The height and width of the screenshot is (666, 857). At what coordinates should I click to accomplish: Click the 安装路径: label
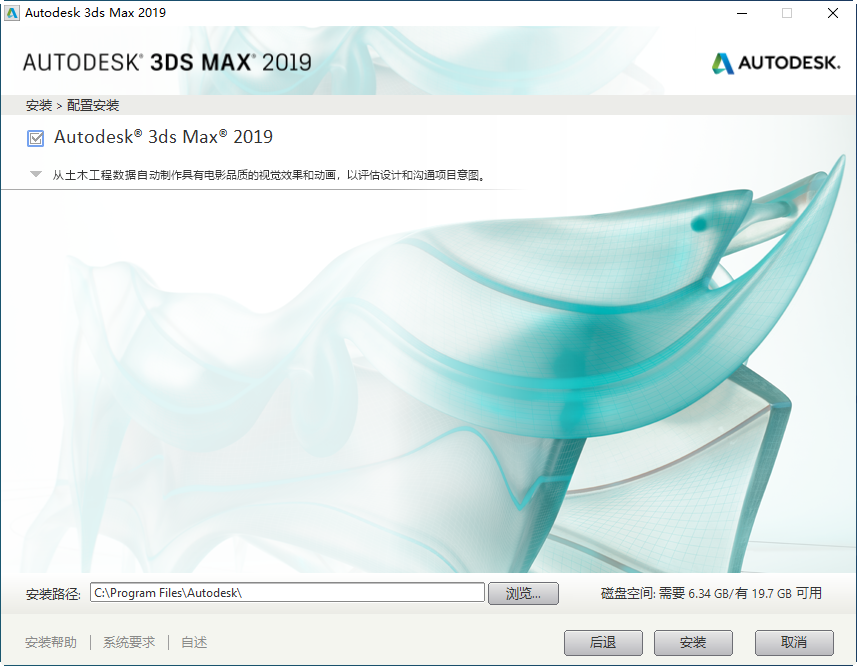pyautogui.click(x=53, y=594)
